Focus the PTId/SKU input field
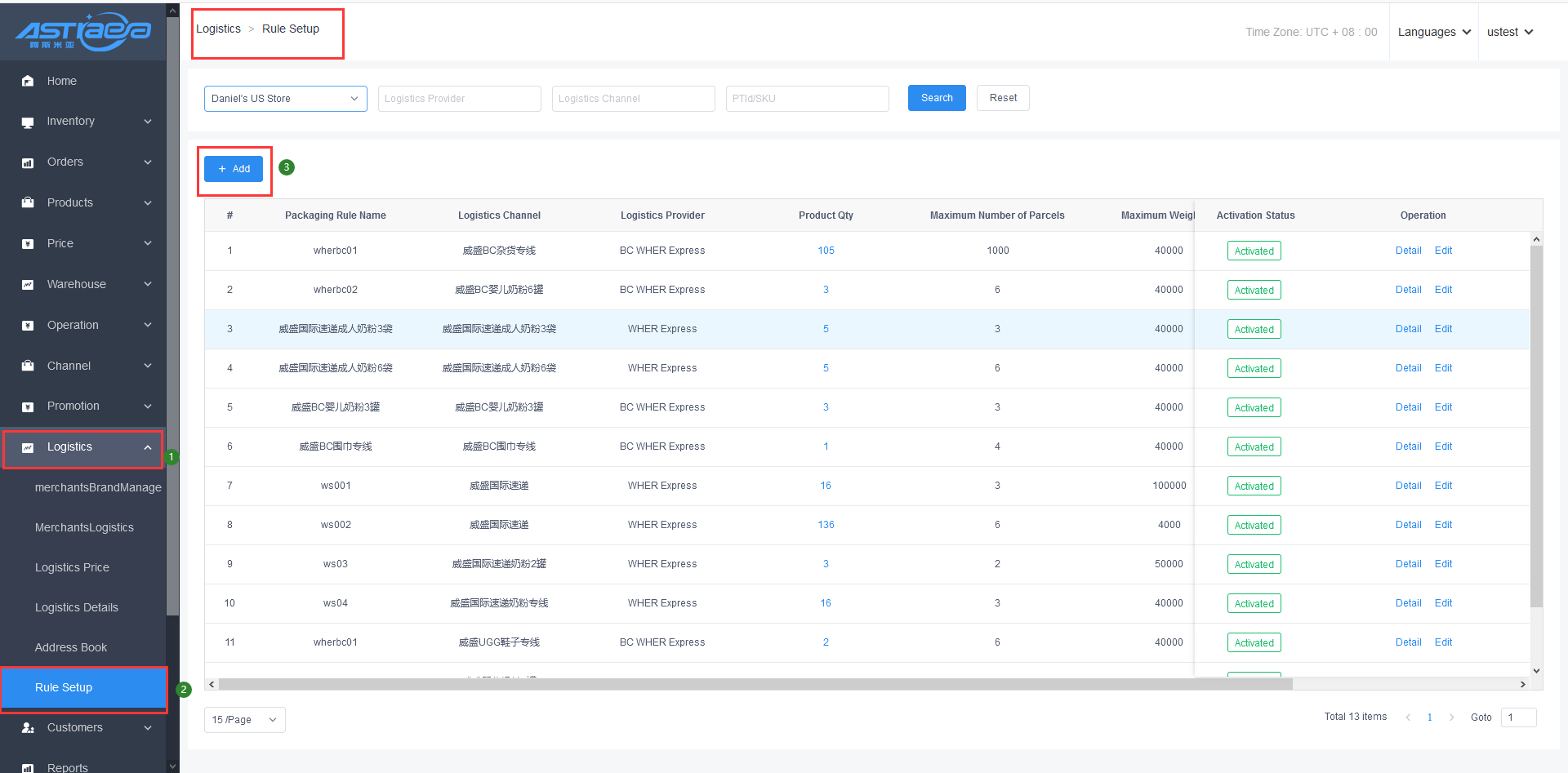1568x773 pixels. click(807, 99)
